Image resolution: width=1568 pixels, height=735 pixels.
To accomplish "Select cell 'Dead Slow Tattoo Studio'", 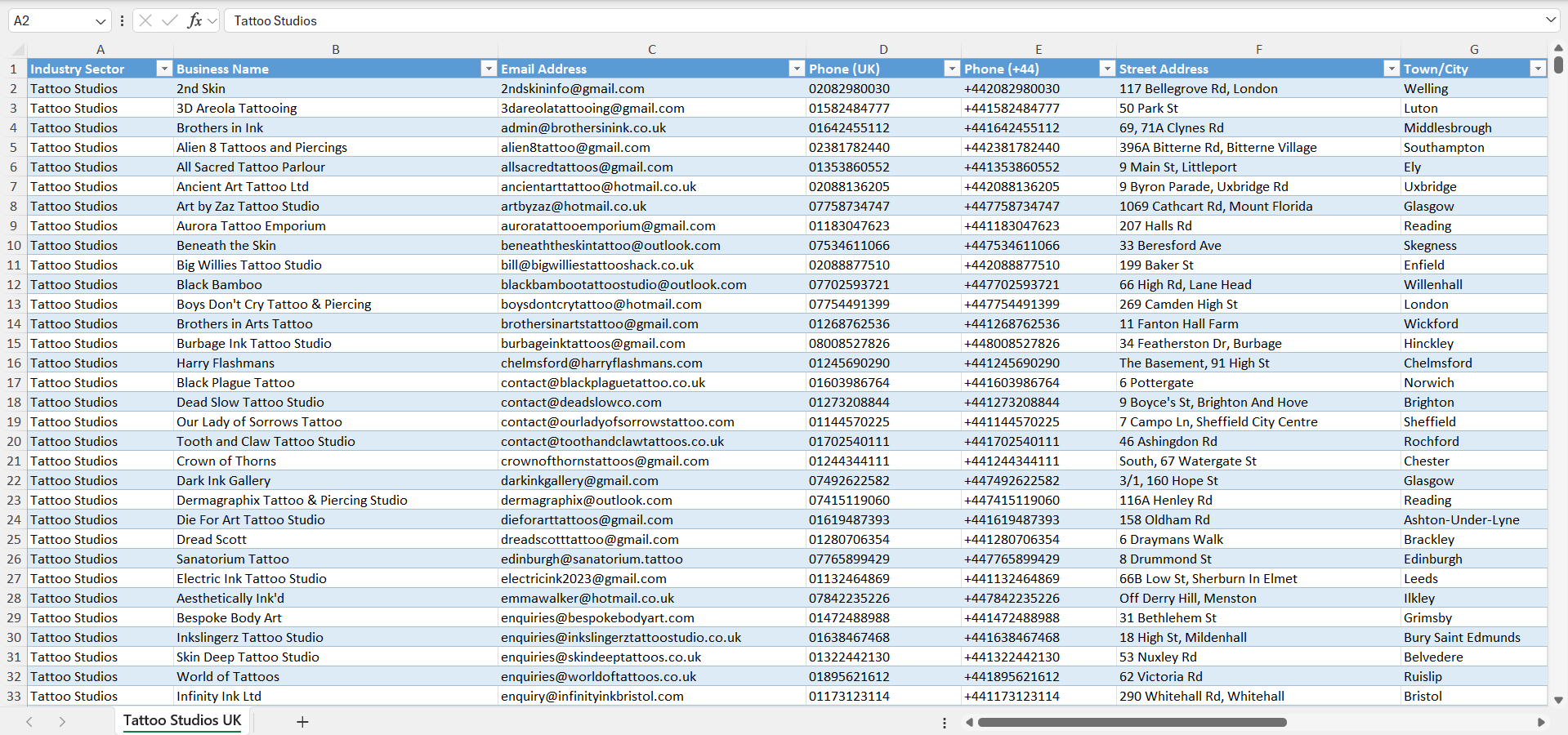I will [x=336, y=402].
